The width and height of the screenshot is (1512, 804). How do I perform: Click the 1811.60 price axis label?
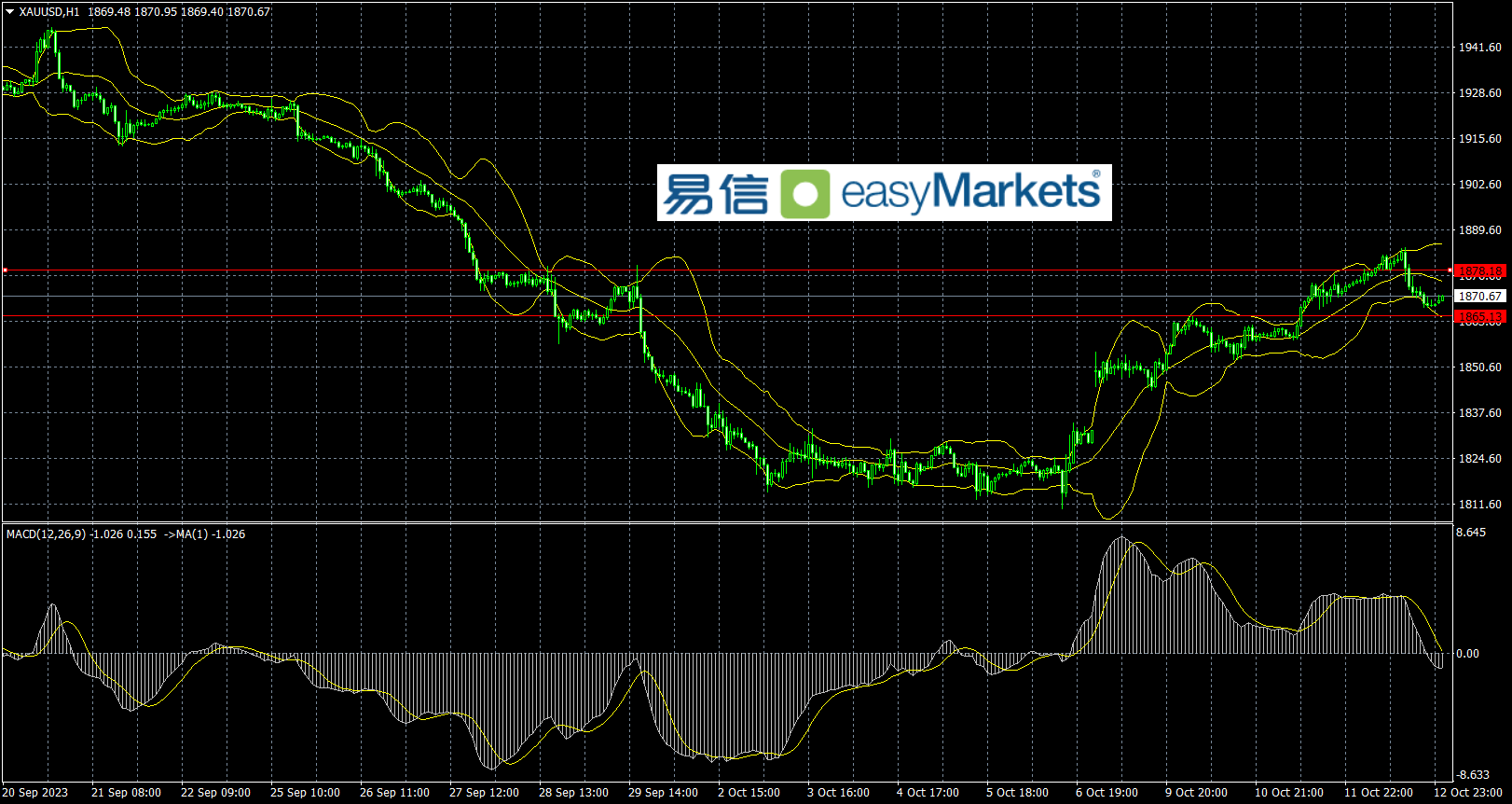click(1480, 505)
